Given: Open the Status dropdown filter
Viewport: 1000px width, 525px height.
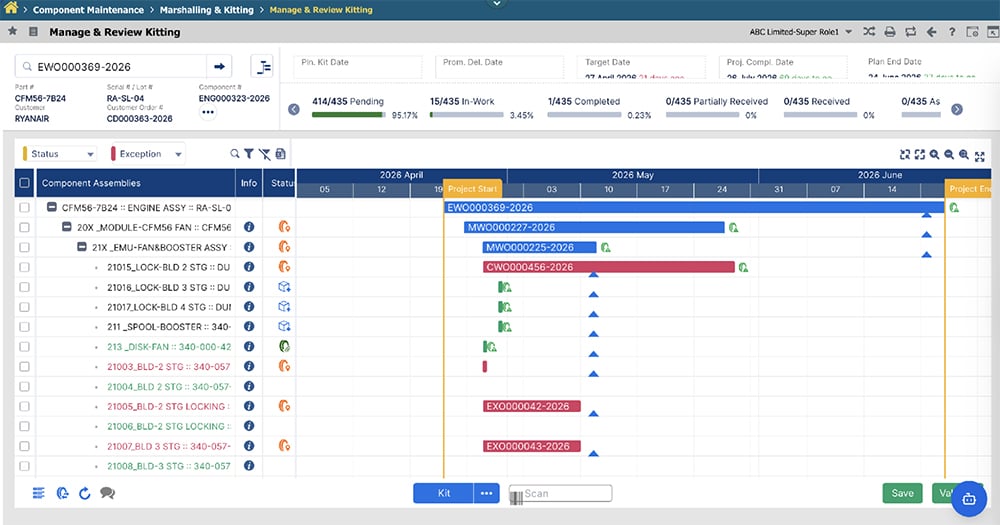Looking at the screenshot, I should point(59,154).
